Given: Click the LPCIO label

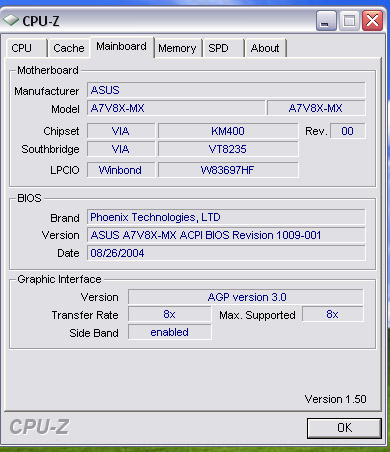Looking at the screenshot, I should pos(65,170).
